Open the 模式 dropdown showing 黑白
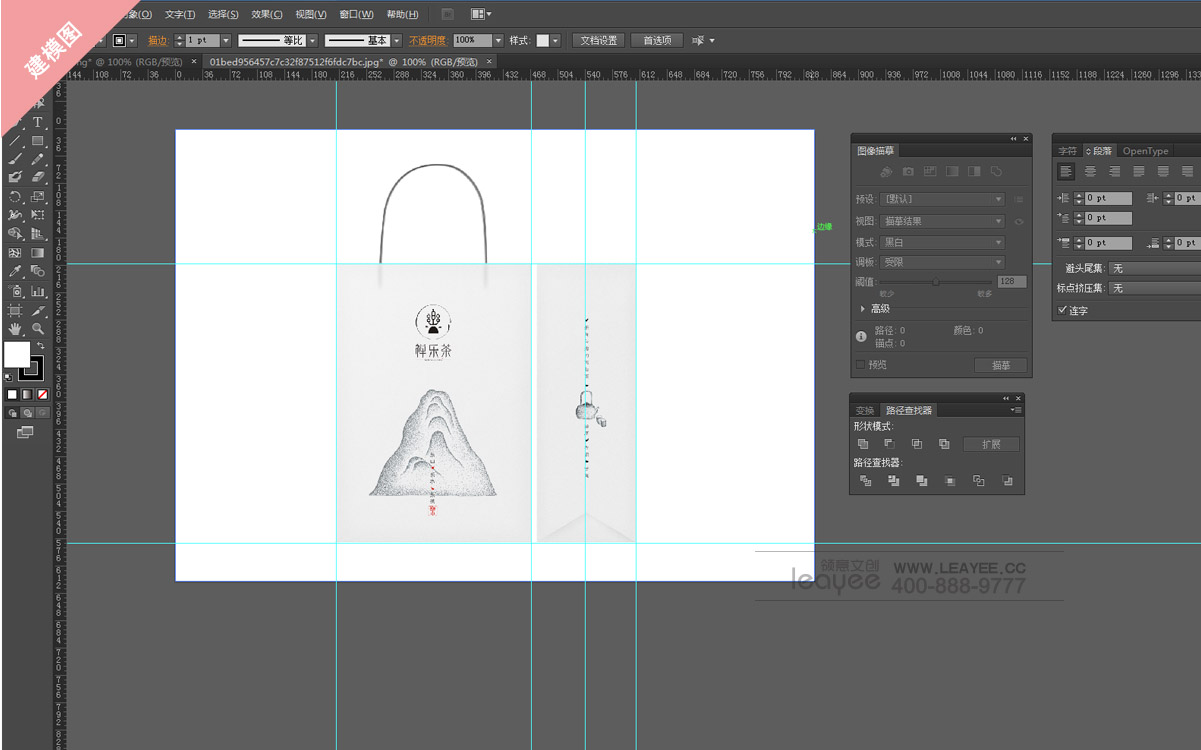Viewport: 1201px width, 750px height. (x=941, y=243)
